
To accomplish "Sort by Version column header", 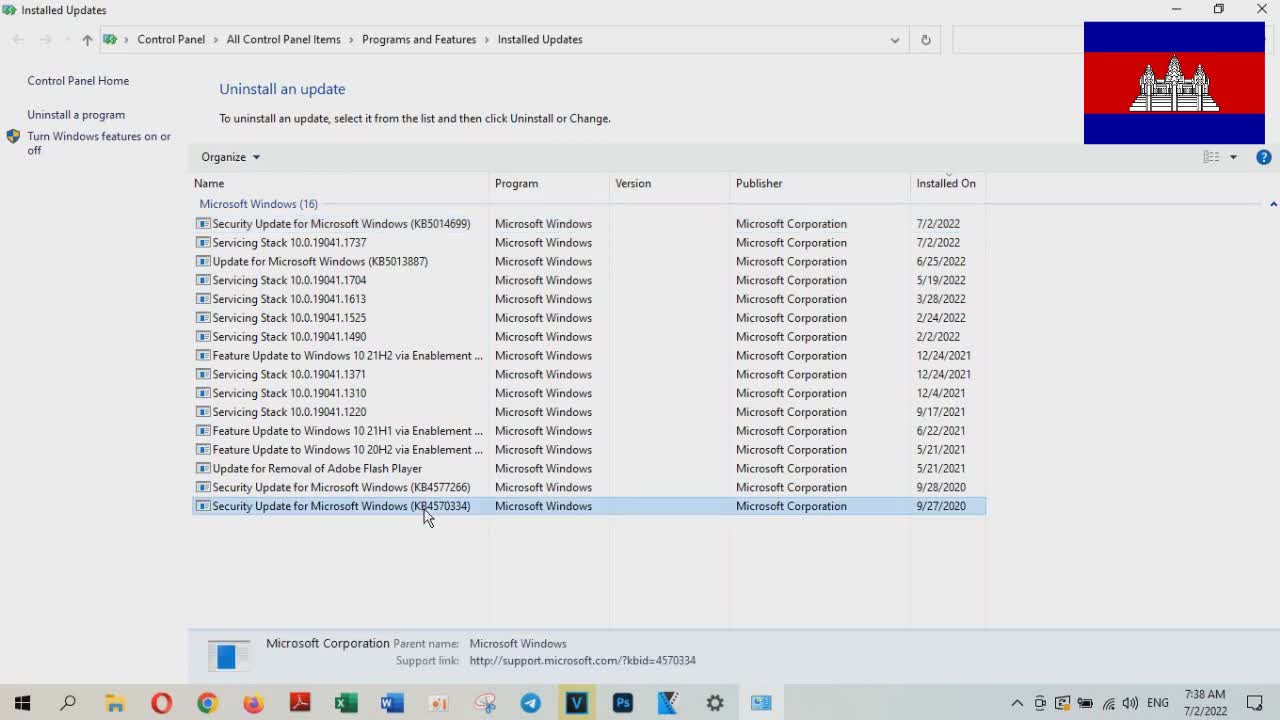I will tap(670, 184).
